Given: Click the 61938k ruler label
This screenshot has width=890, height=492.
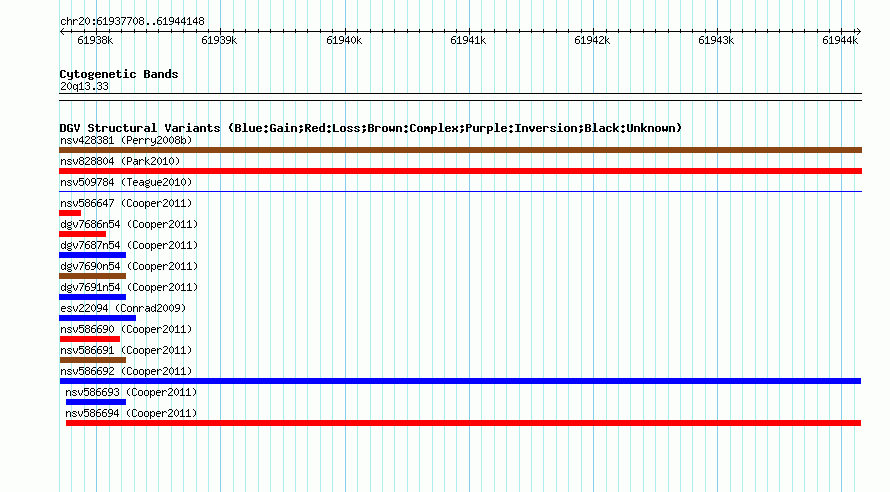Looking at the screenshot, I should click(x=95, y=40).
